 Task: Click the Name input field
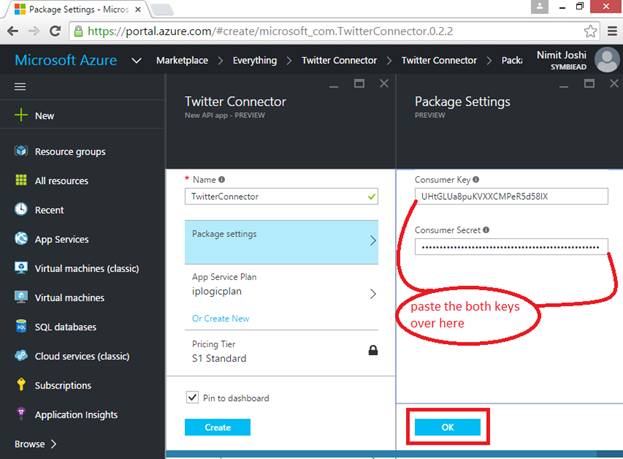(x=281, y=196)
